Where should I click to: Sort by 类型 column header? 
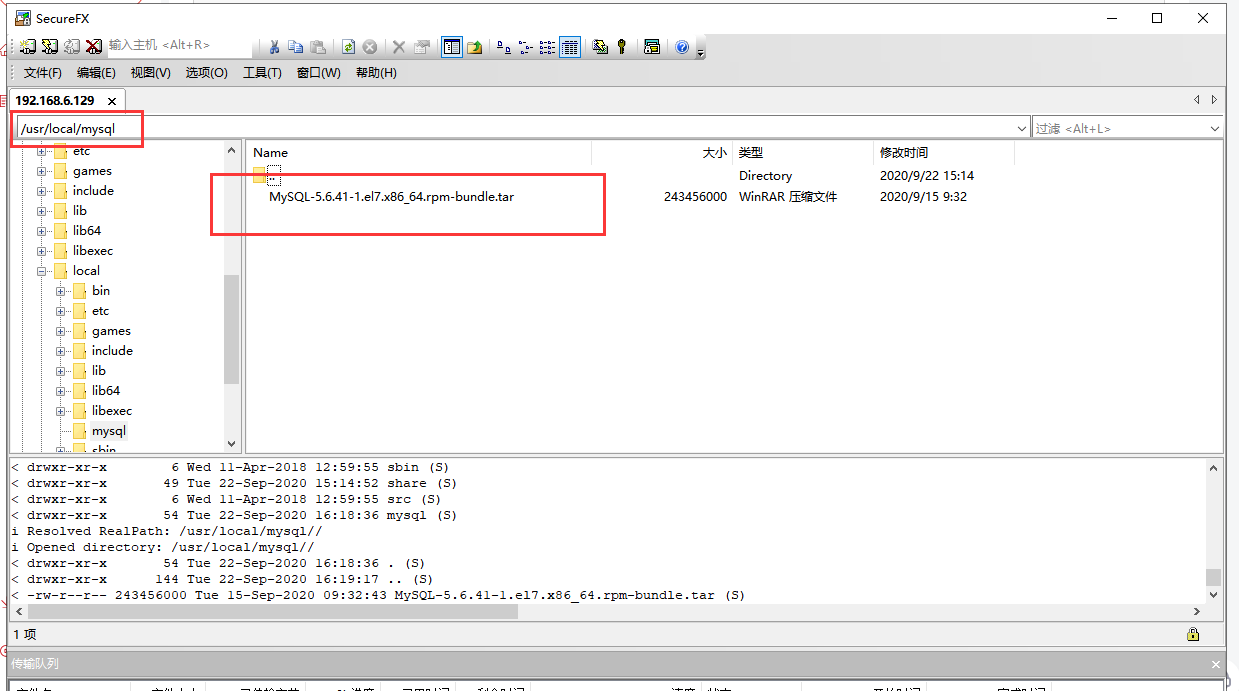pos(803,153)
